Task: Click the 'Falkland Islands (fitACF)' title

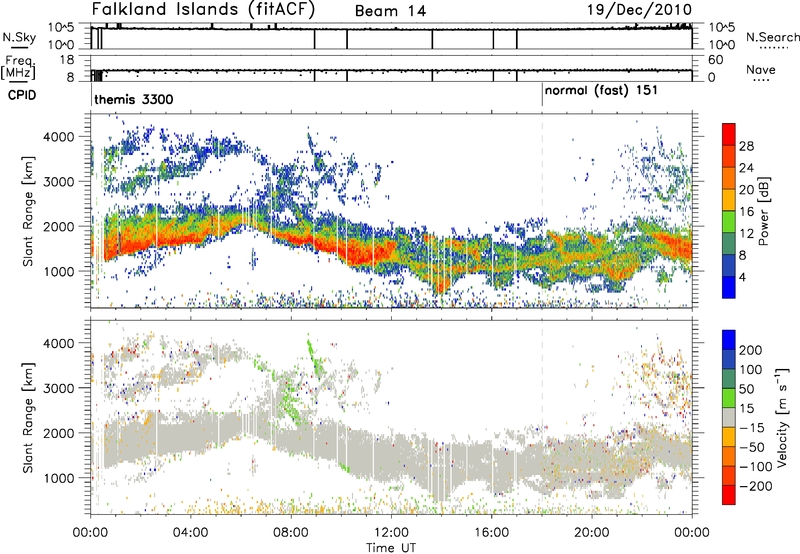Action: [203, 10]
